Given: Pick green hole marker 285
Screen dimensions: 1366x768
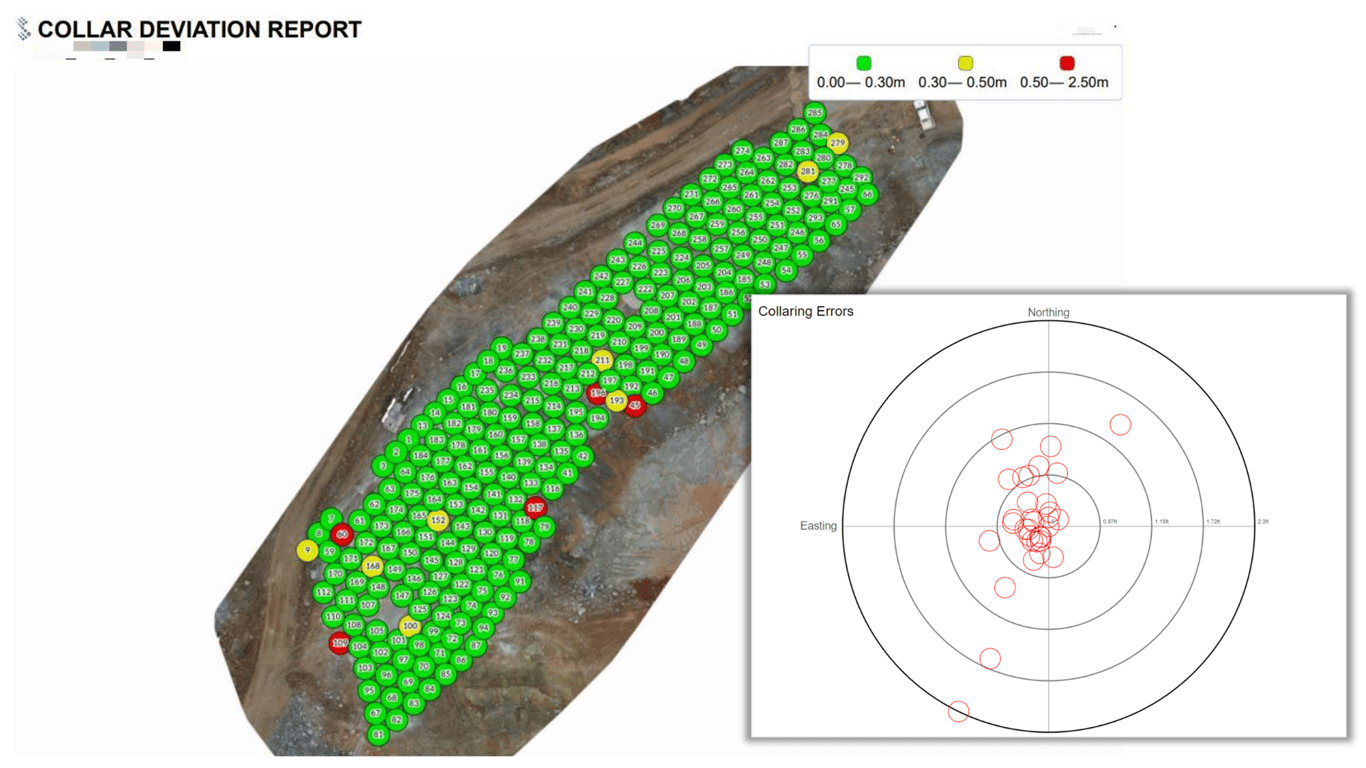Looking at the screenshot, I should tap(815, 113).
